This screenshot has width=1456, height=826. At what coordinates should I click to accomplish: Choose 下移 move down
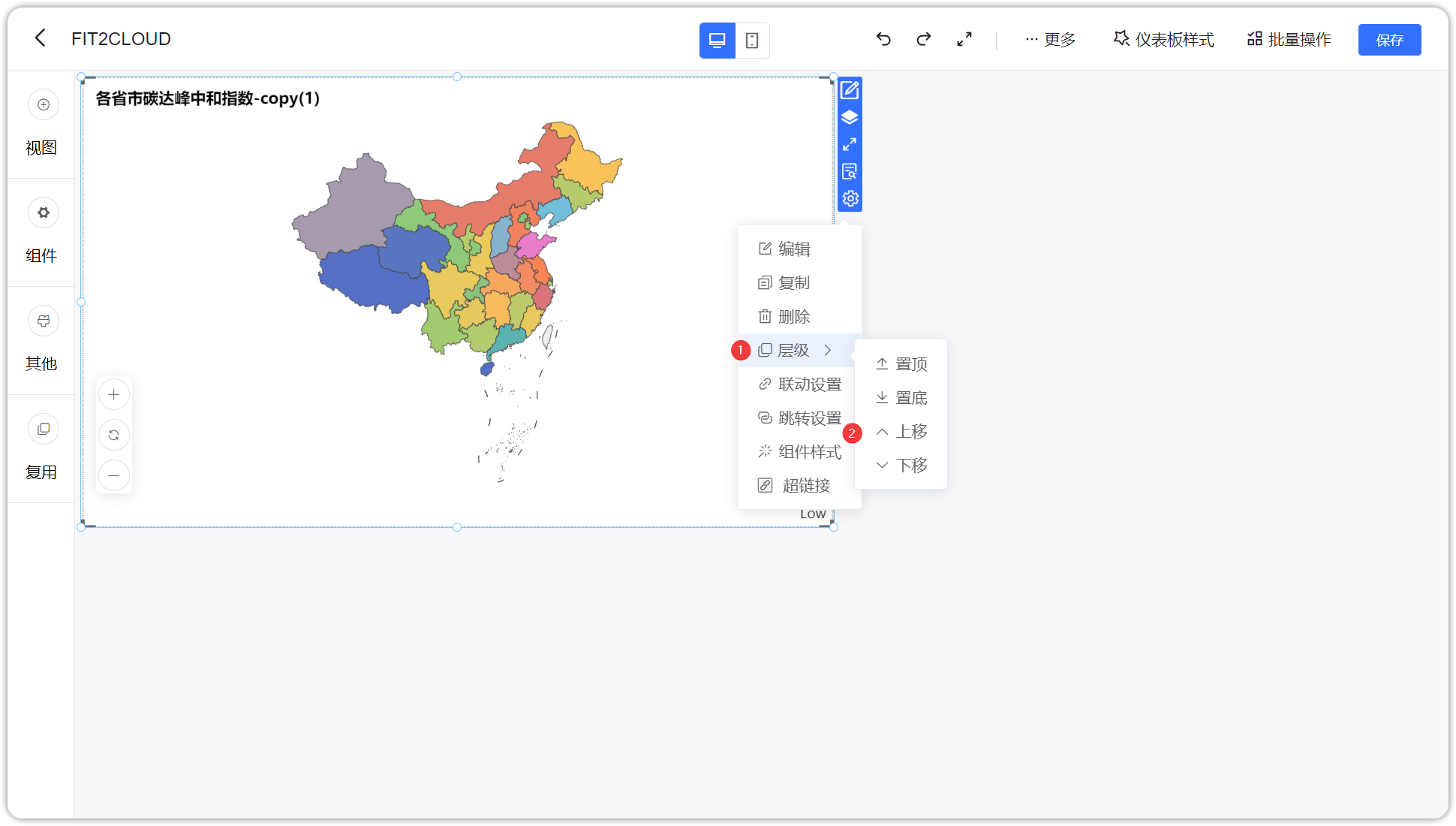[901, 466]
